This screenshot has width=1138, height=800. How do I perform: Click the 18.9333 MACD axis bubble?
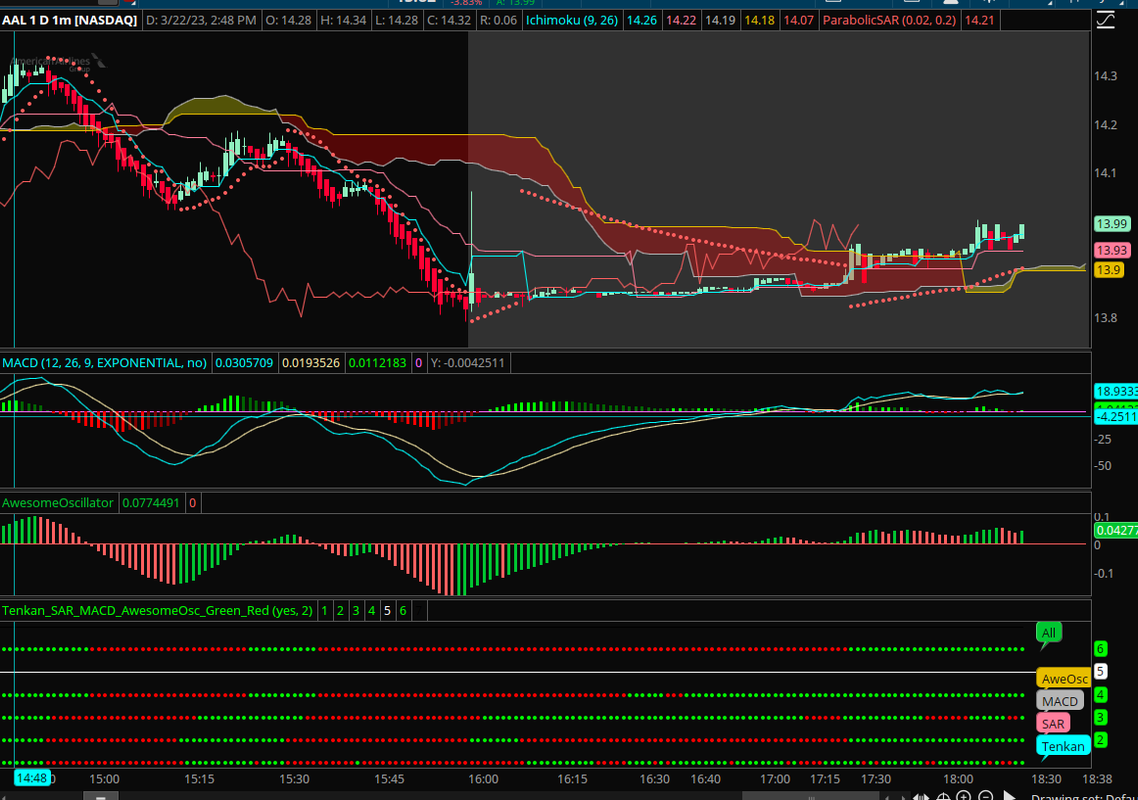1116,391
